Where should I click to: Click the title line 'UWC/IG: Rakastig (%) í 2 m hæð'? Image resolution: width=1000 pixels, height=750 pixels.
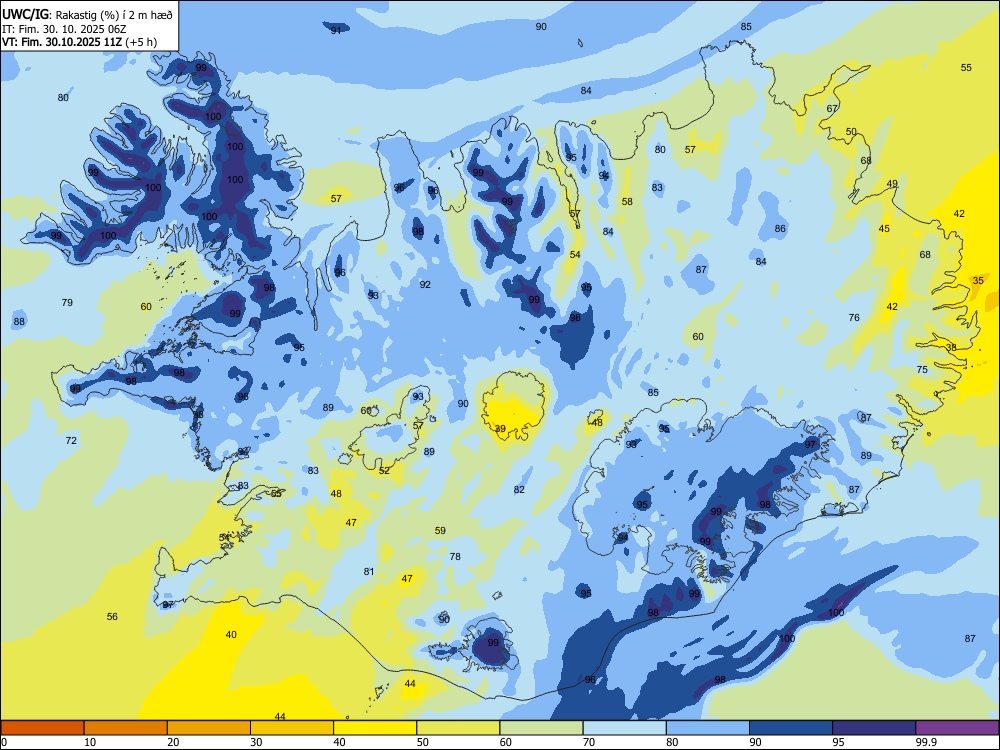click(87, 14)
